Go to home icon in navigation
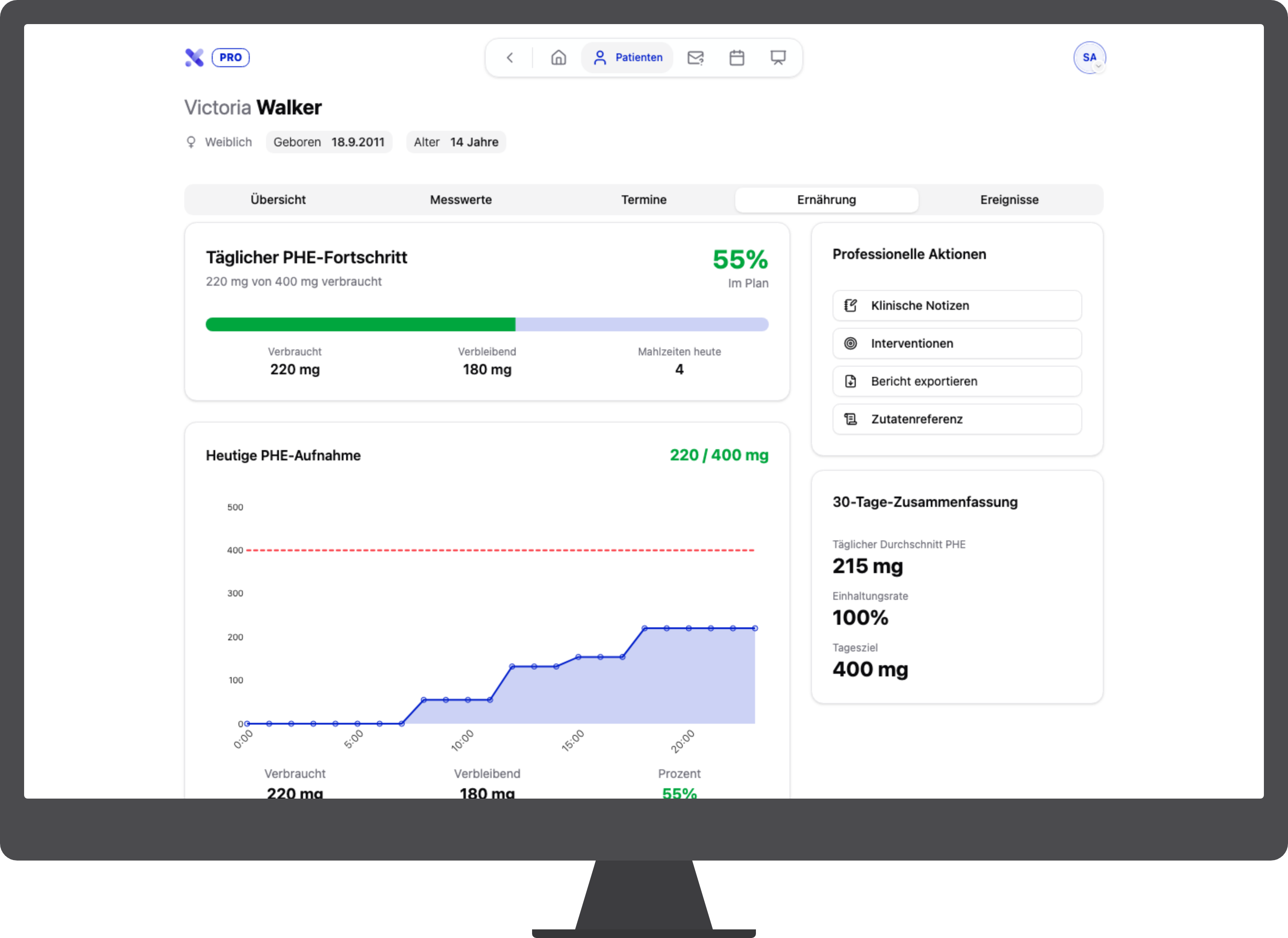This screenshot has width=1288, height=938. point(558,57)
